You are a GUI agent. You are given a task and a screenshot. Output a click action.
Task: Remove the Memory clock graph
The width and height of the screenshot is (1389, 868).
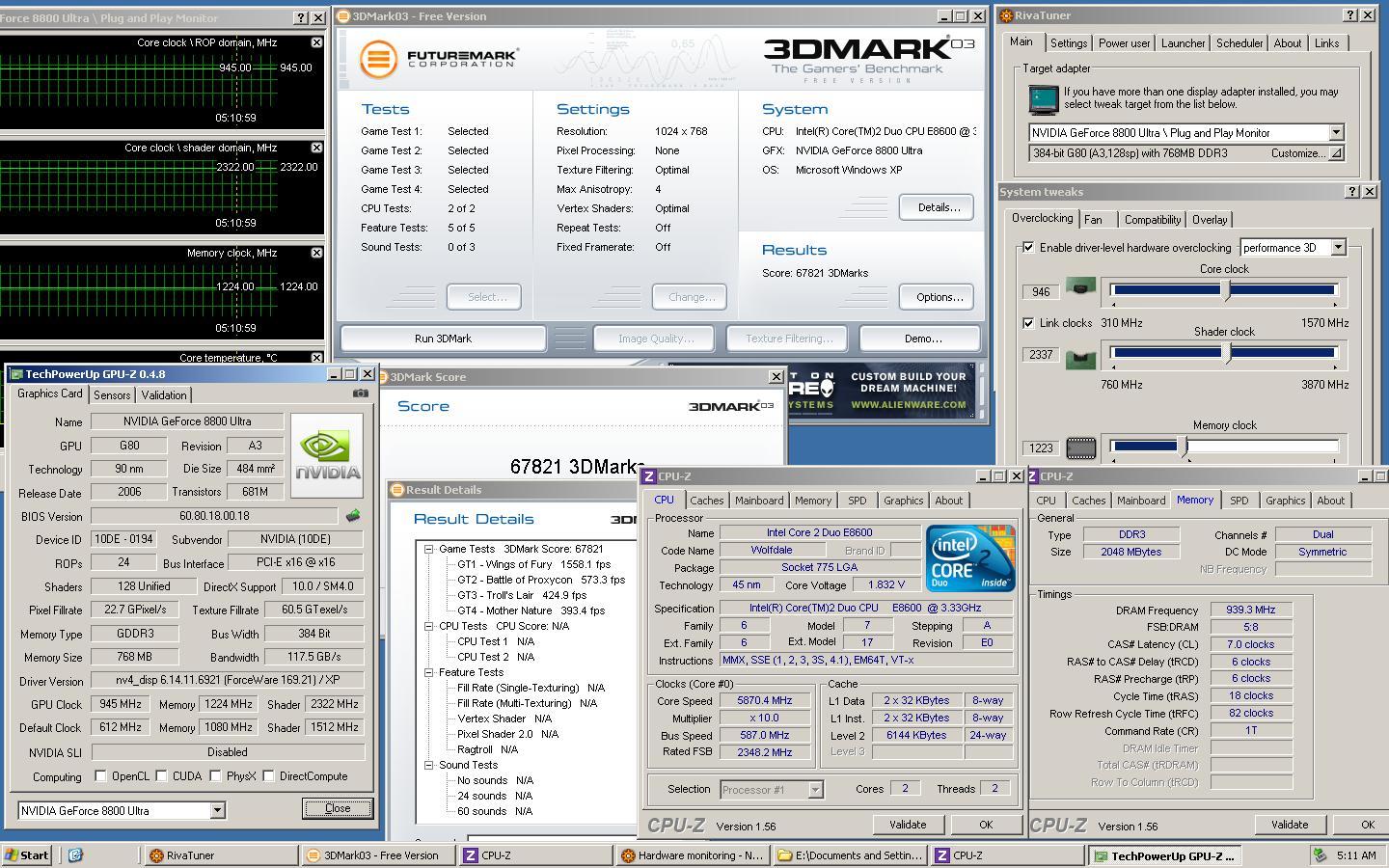click(316, 253)
